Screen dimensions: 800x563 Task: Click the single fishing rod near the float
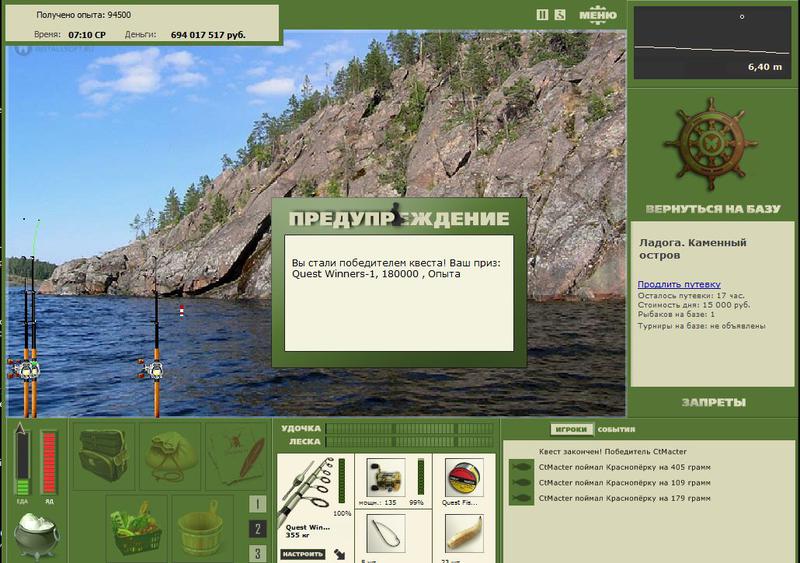pos(155,339)
